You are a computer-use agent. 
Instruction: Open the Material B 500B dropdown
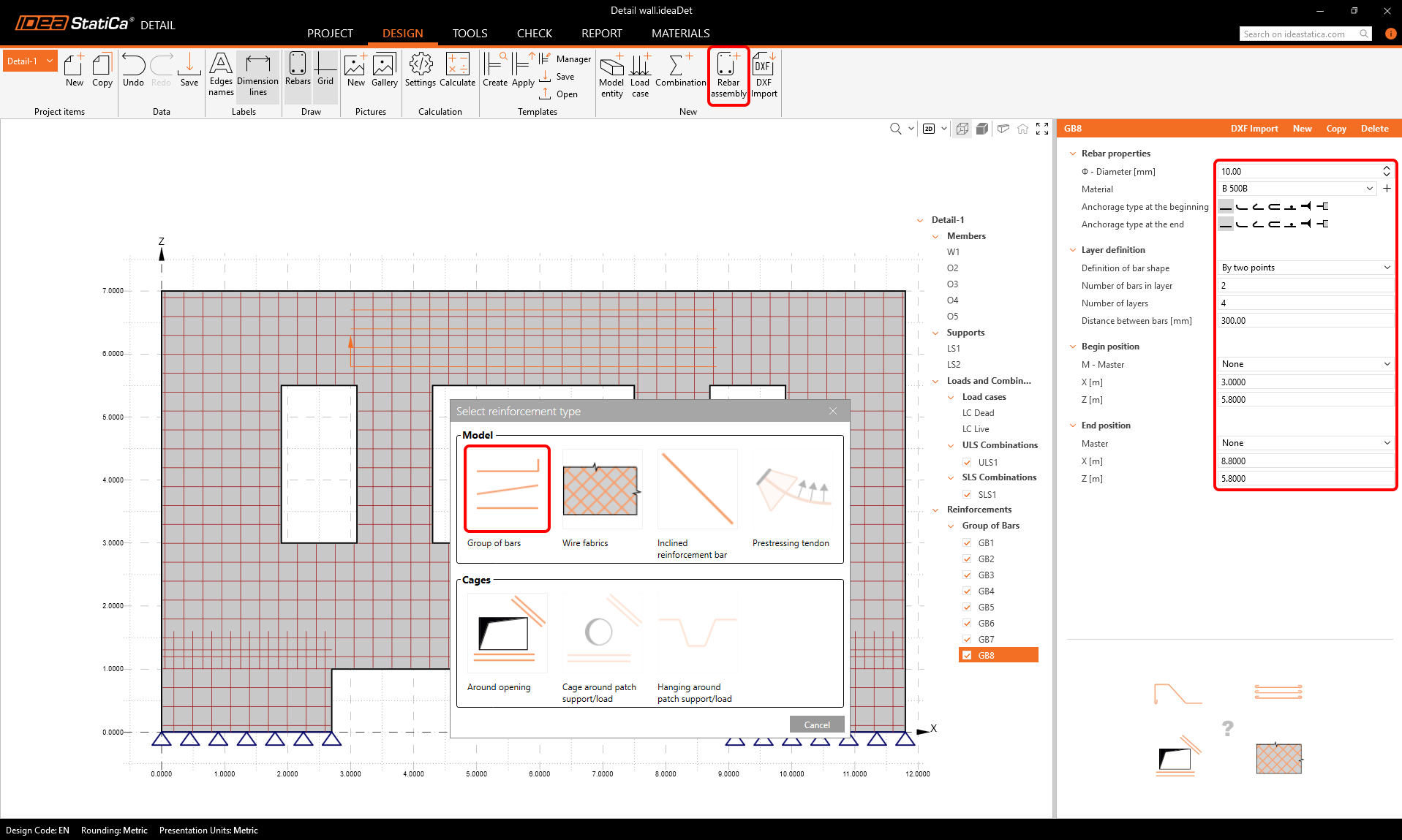(1297, 189)
